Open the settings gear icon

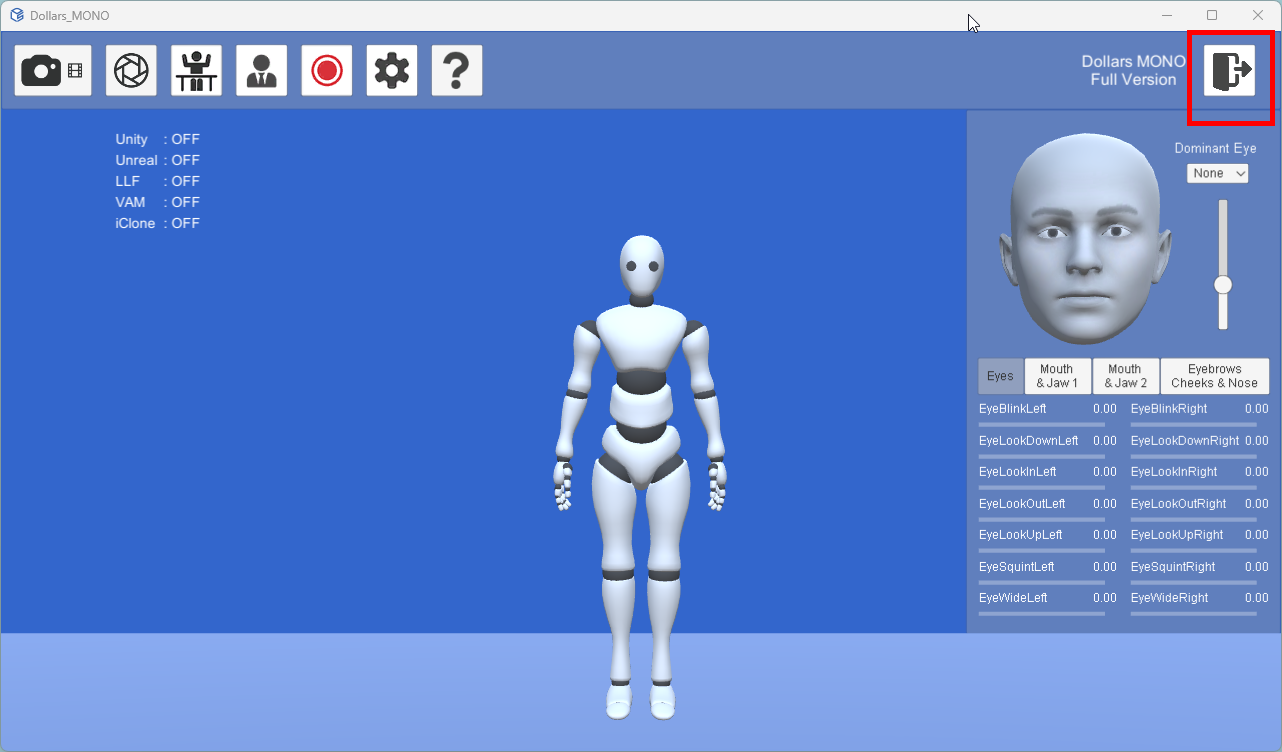[x=392, y=71]
